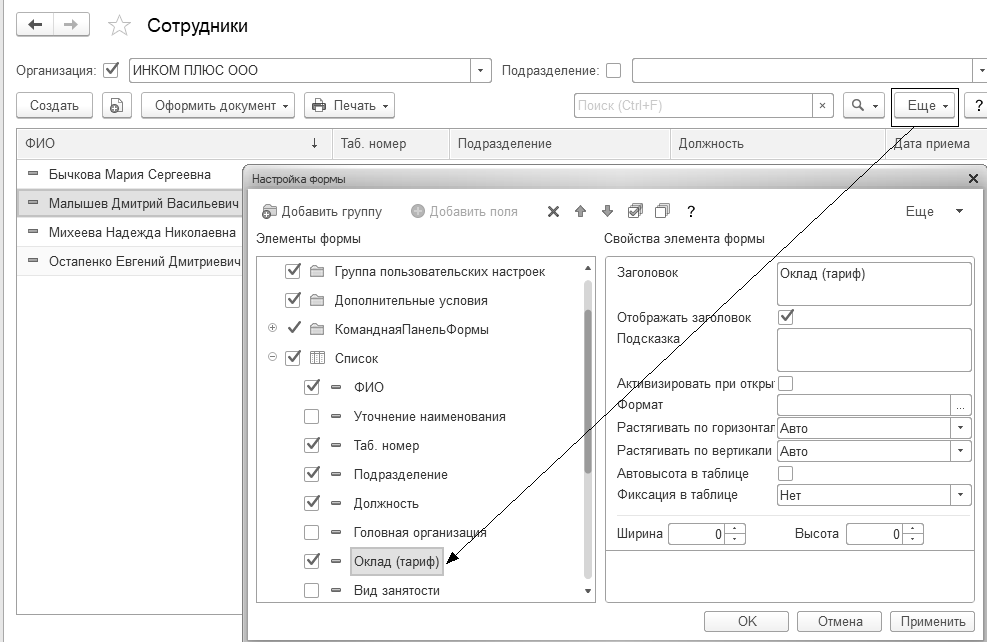
Task: Open the dialog's Еще menu
Action: tap(935, 211)
